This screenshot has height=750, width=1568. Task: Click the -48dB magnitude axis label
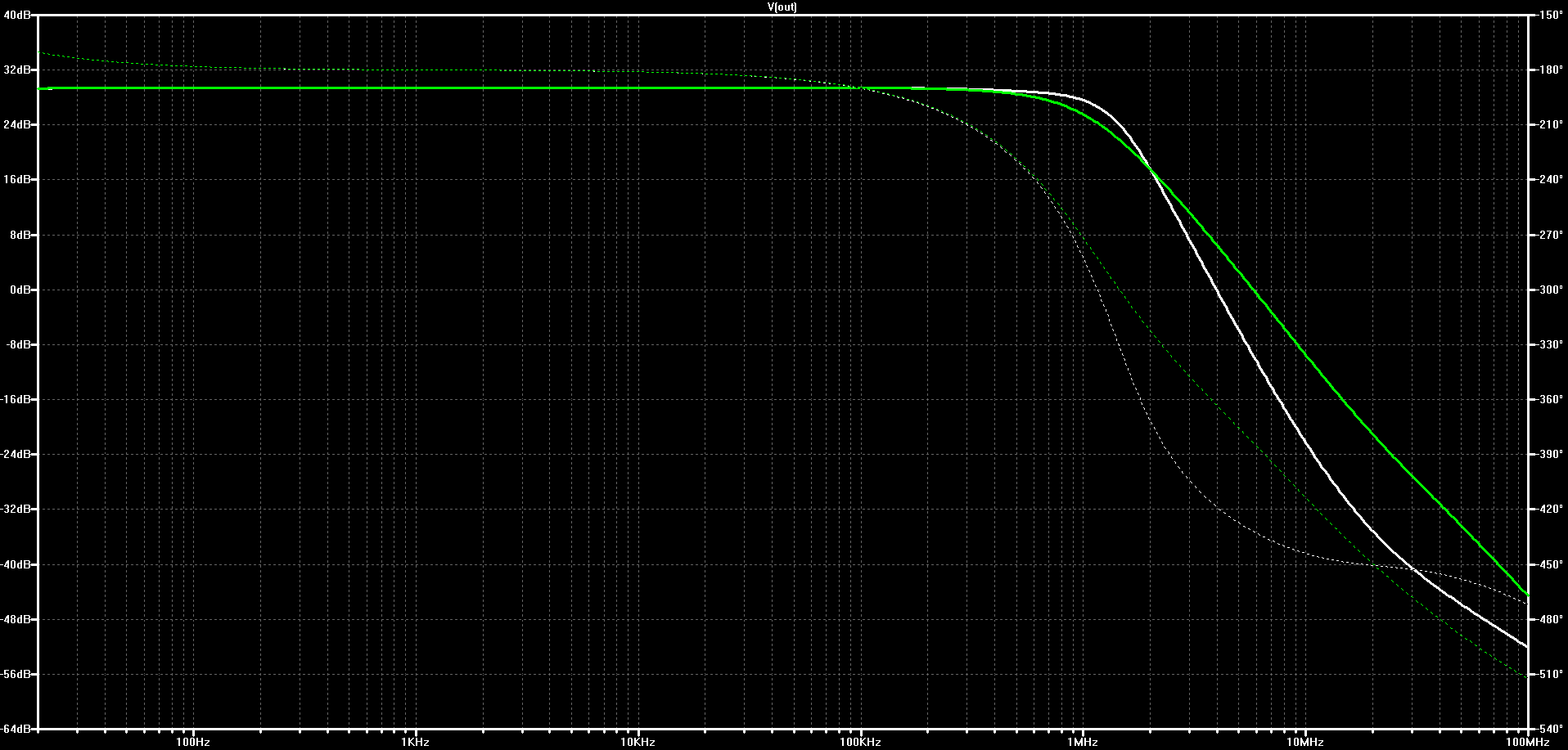point(16,619)
